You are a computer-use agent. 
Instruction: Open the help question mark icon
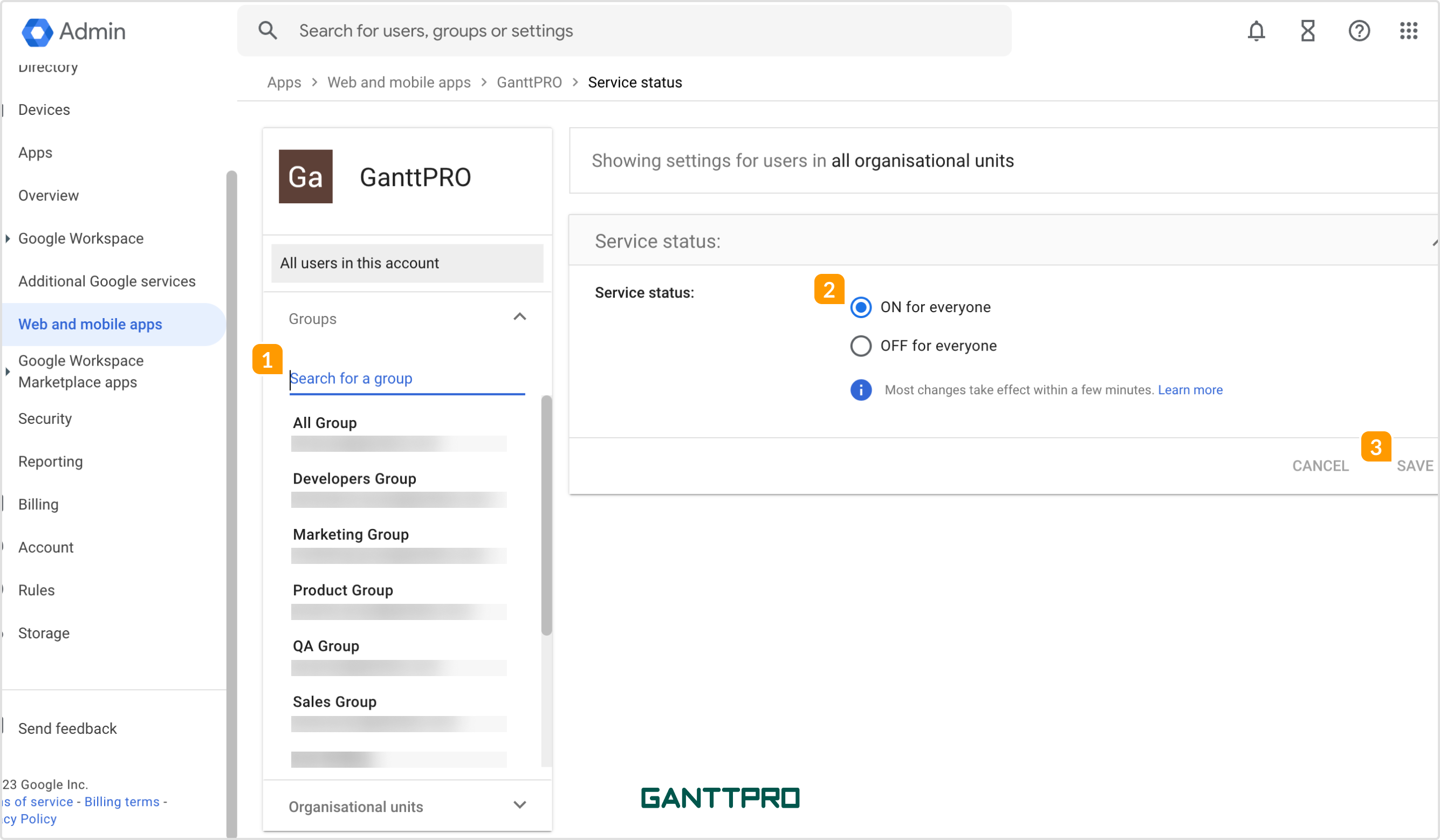tap(1359, 31)
